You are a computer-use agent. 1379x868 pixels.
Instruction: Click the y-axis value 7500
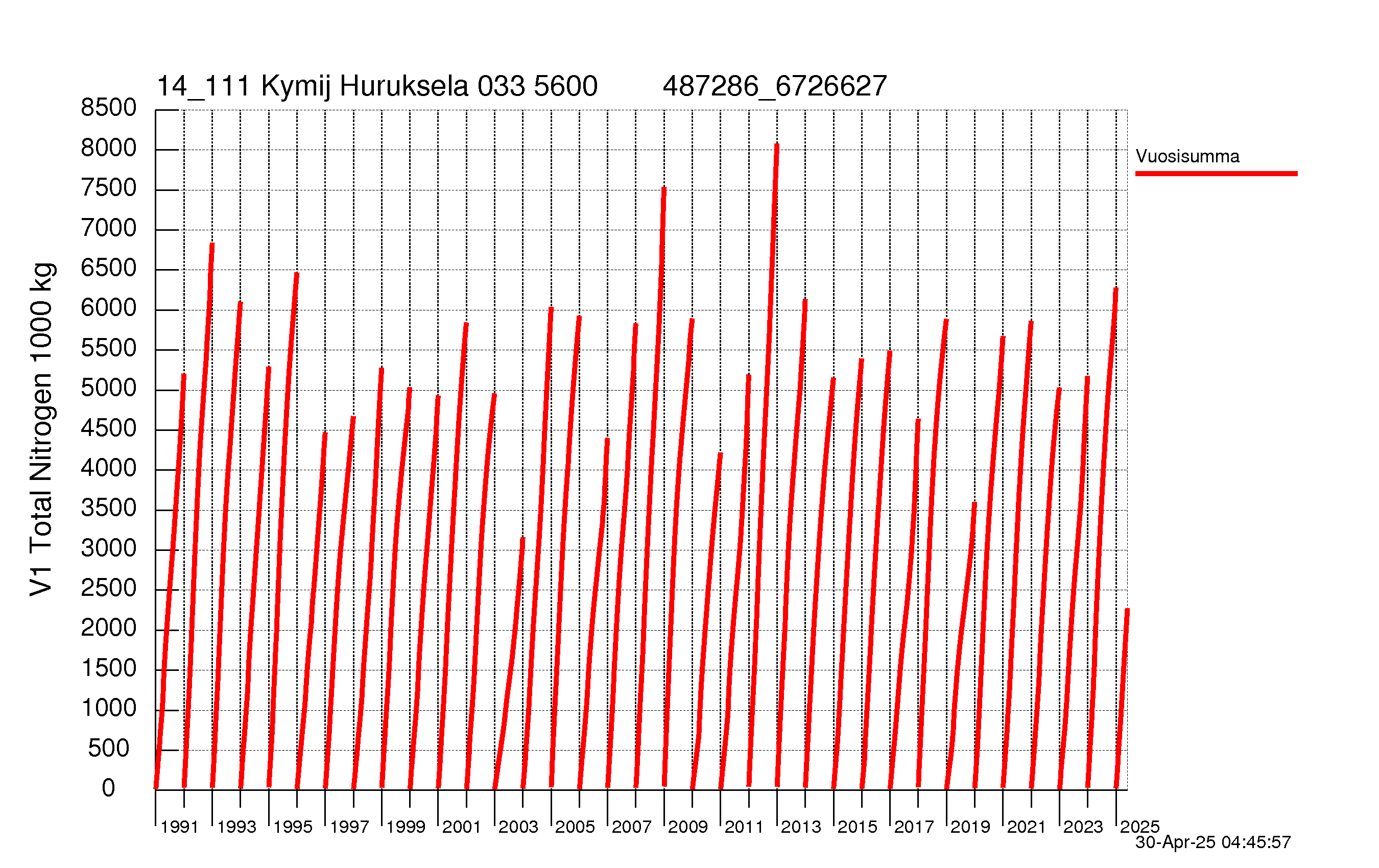[x=109, y=188]
